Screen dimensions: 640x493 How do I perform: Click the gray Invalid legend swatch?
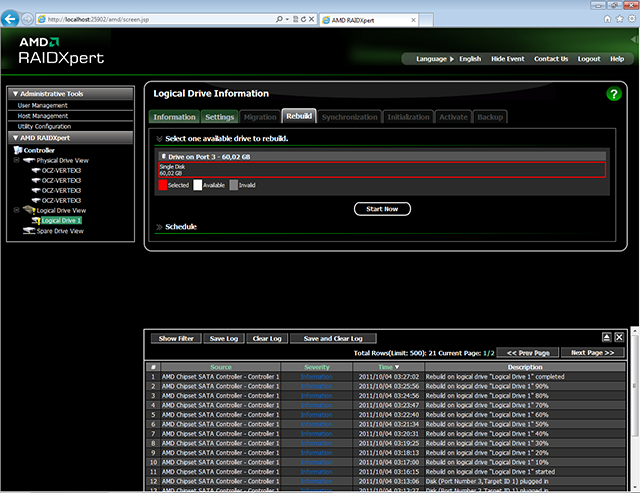[x=233, y=185]
